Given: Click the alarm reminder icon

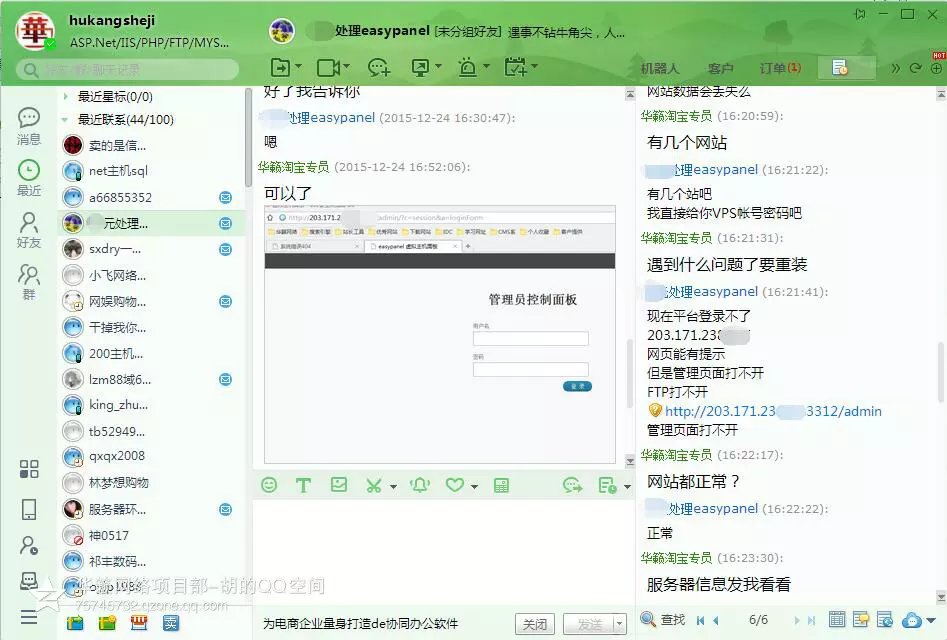Looking at the screenshot, I should (467, 67).
